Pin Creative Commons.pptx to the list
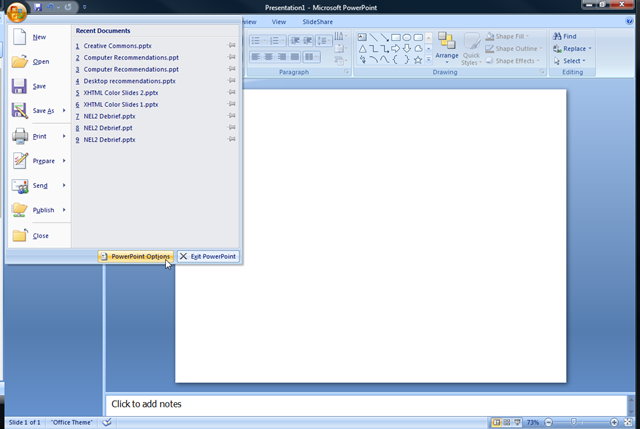The width and height of the screenshot is (640, 429). (x=232, y=45)
